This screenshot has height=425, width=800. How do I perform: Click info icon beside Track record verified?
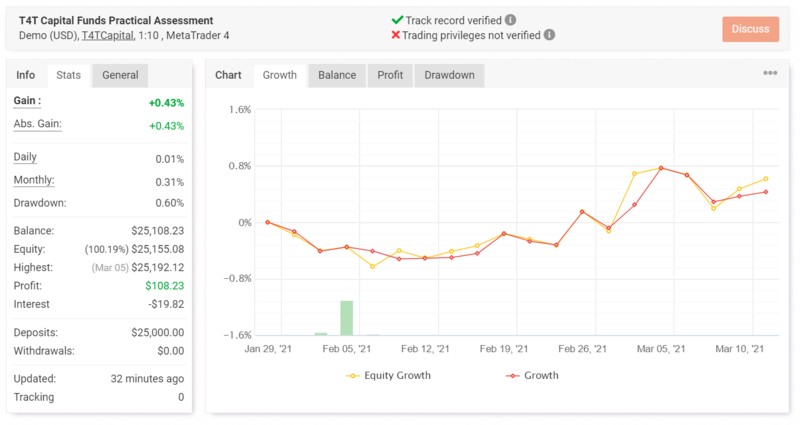pos(511,19)
